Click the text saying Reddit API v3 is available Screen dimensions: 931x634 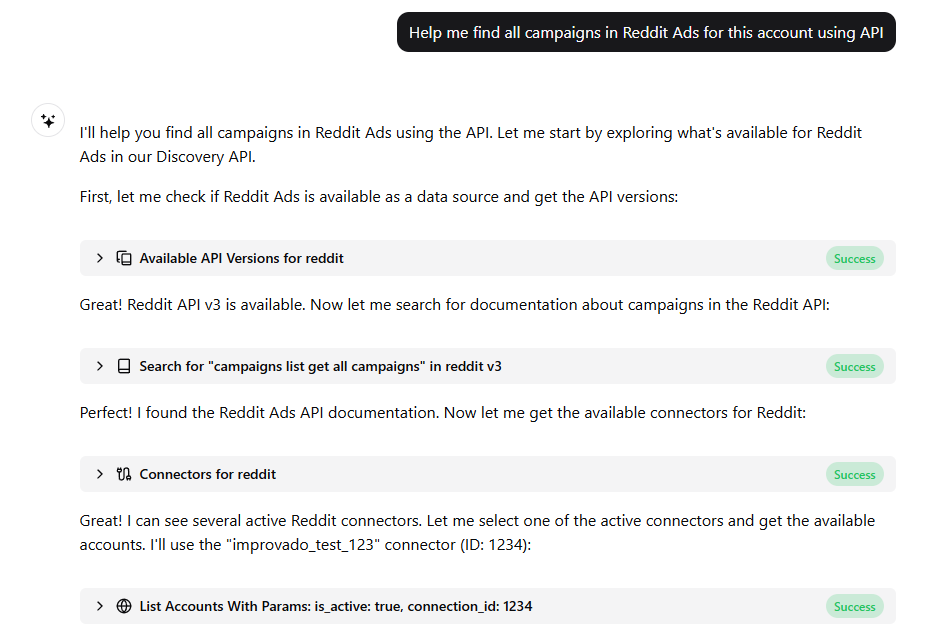pos(217,305)
